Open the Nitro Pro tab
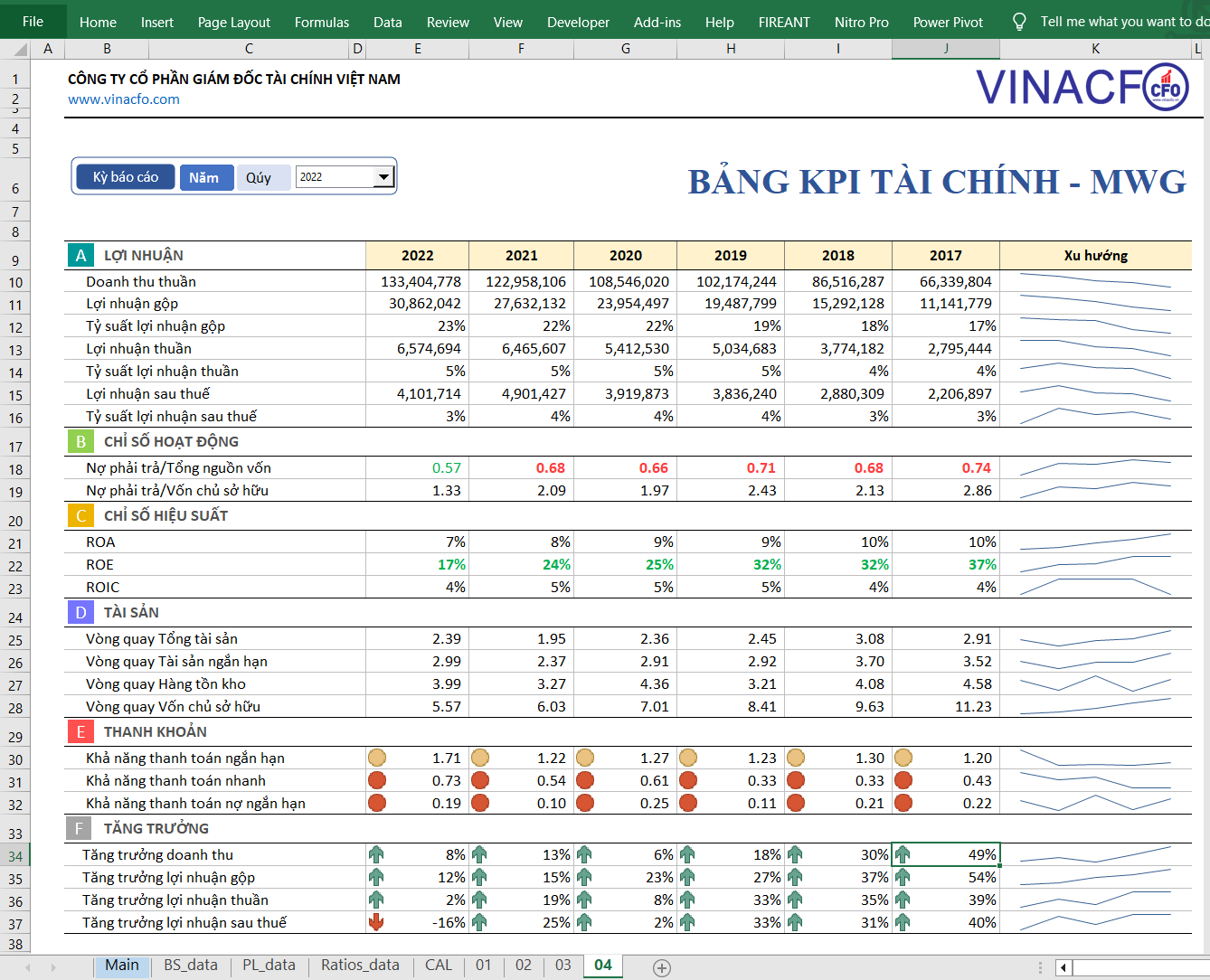 862,22
